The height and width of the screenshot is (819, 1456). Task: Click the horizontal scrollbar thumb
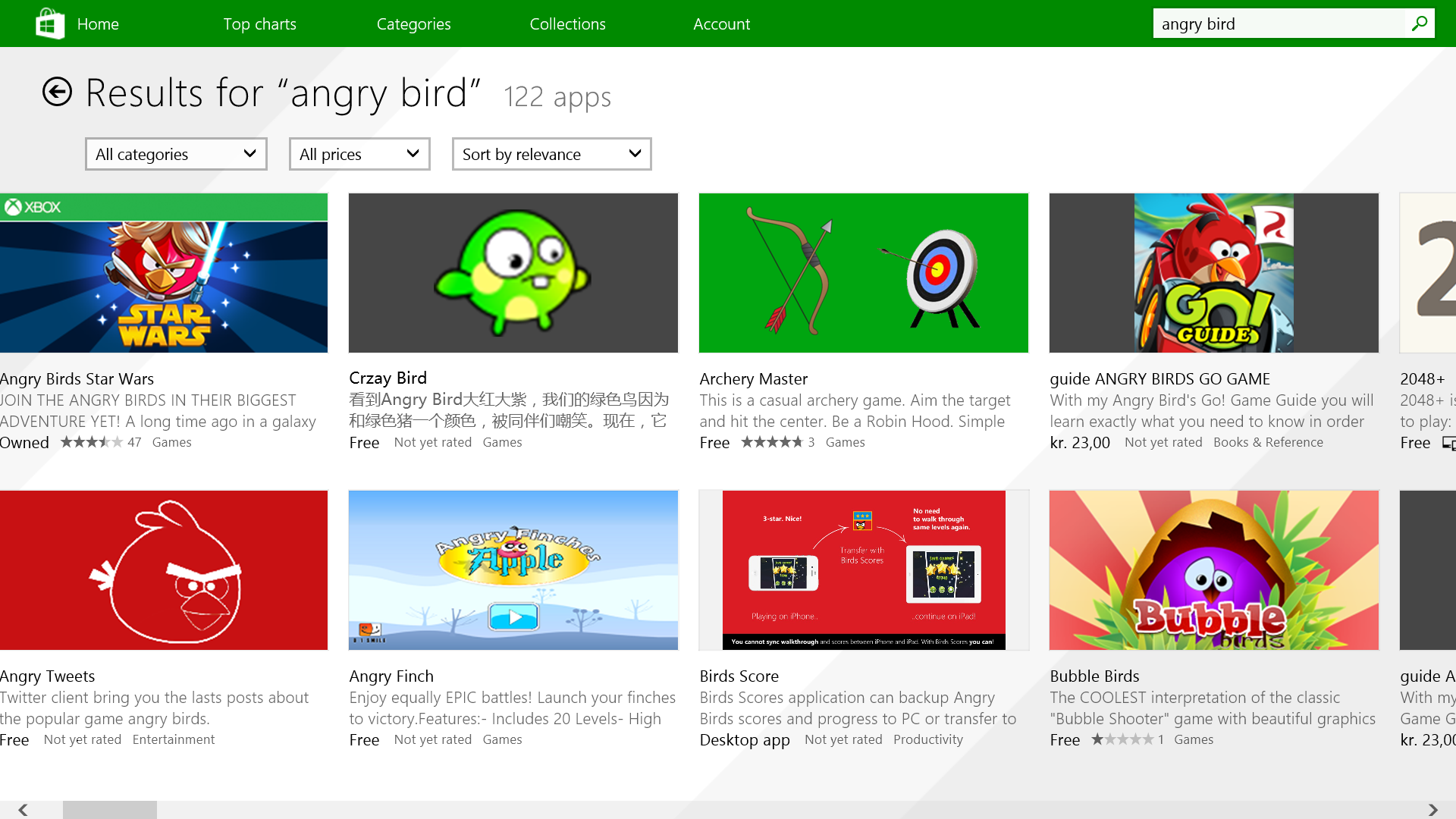(110, 809)
